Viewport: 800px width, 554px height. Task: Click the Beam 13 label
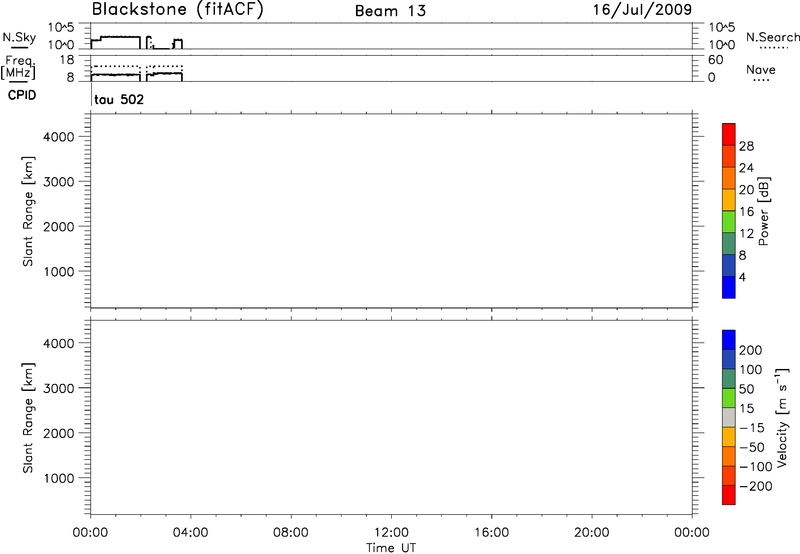(x=390, y=11)
